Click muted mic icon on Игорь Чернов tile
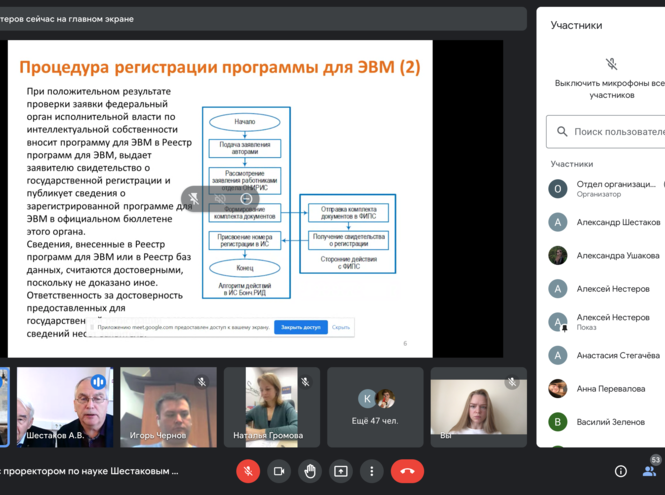This screenshot has width=665, height=495. 202,382
